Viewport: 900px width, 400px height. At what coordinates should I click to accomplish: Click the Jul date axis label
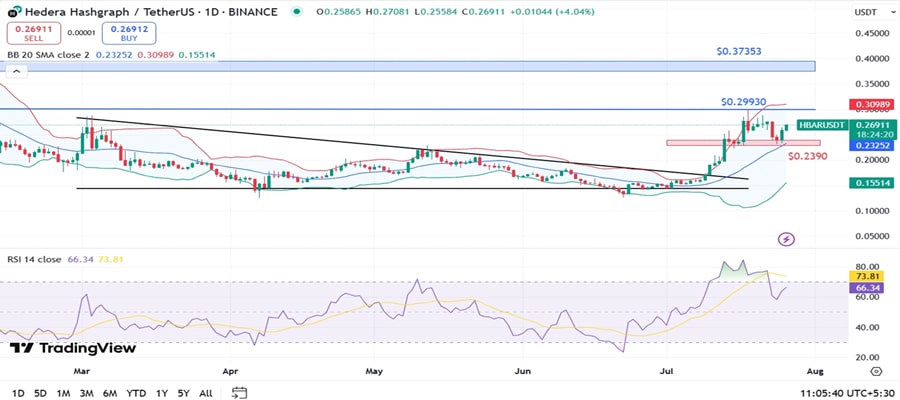pyautogui.click(x=667, y=371)
